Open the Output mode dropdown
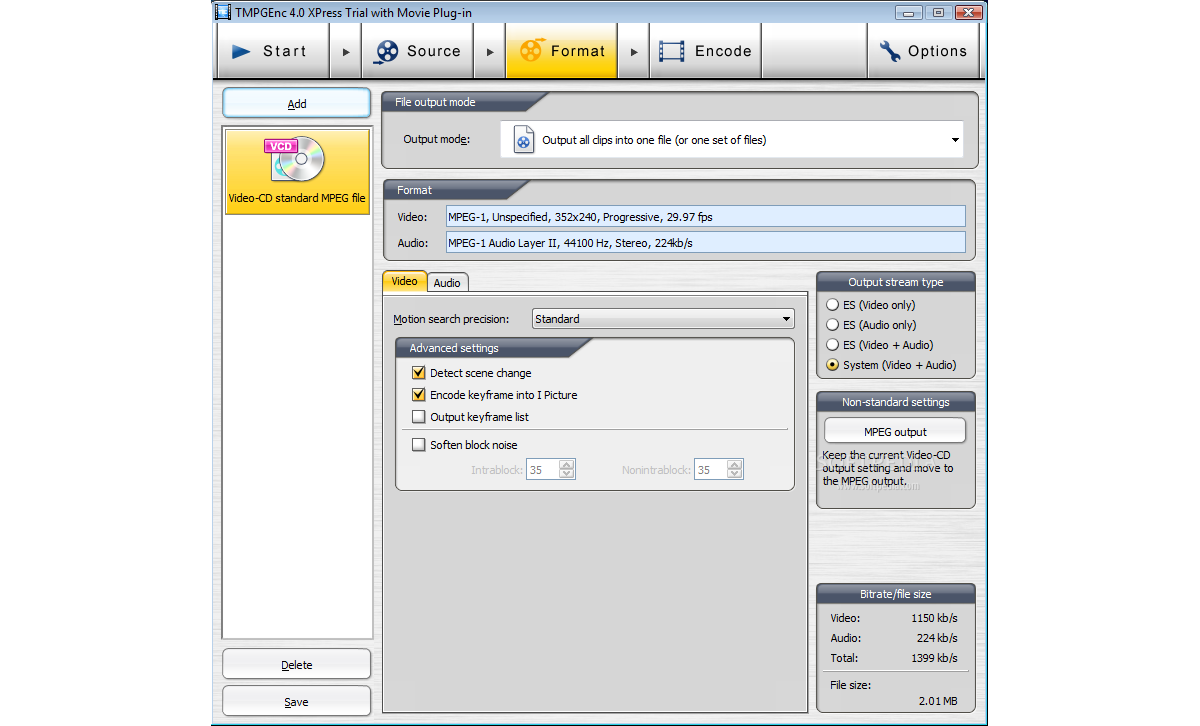The image size is (1200, 726). pos(732,140)
